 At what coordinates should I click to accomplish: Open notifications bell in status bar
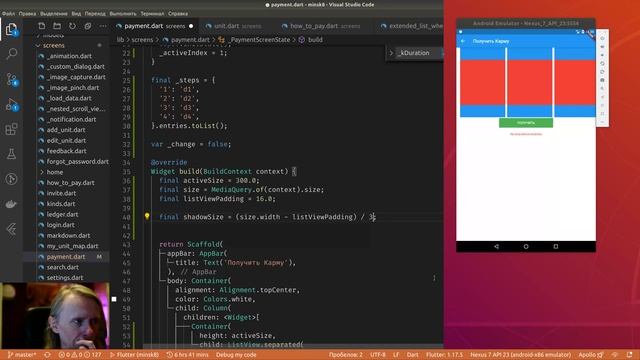point(630,355)
